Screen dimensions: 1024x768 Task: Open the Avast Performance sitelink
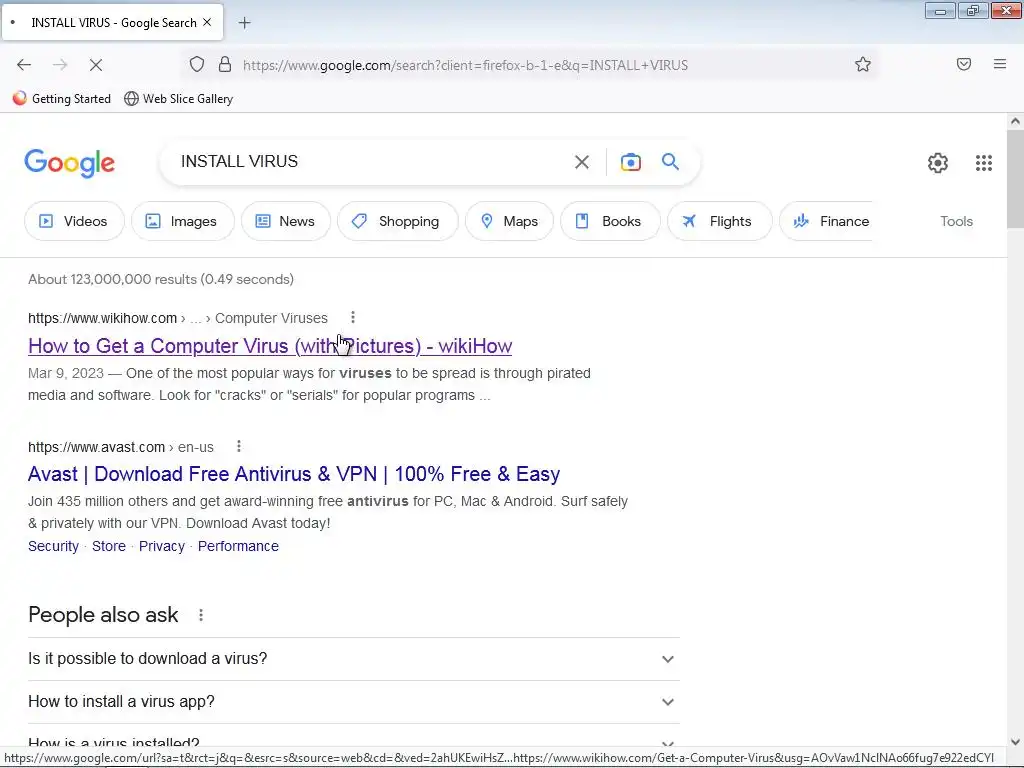pos(238,546)
